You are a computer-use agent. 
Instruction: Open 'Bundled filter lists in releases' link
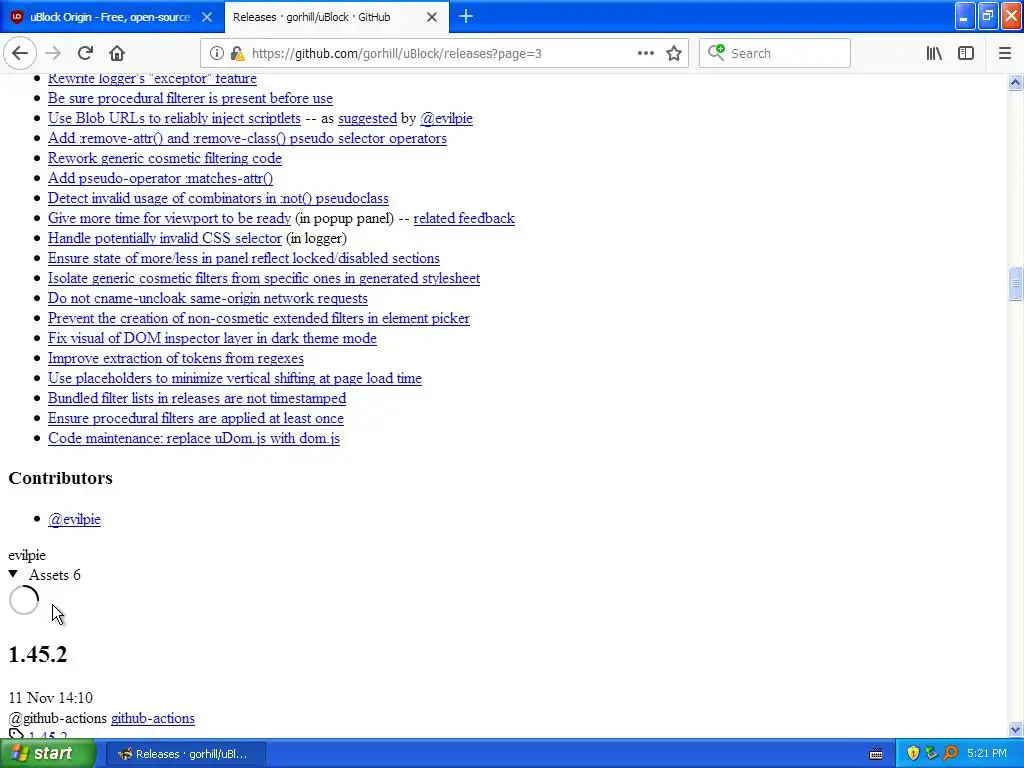(197, 398)
